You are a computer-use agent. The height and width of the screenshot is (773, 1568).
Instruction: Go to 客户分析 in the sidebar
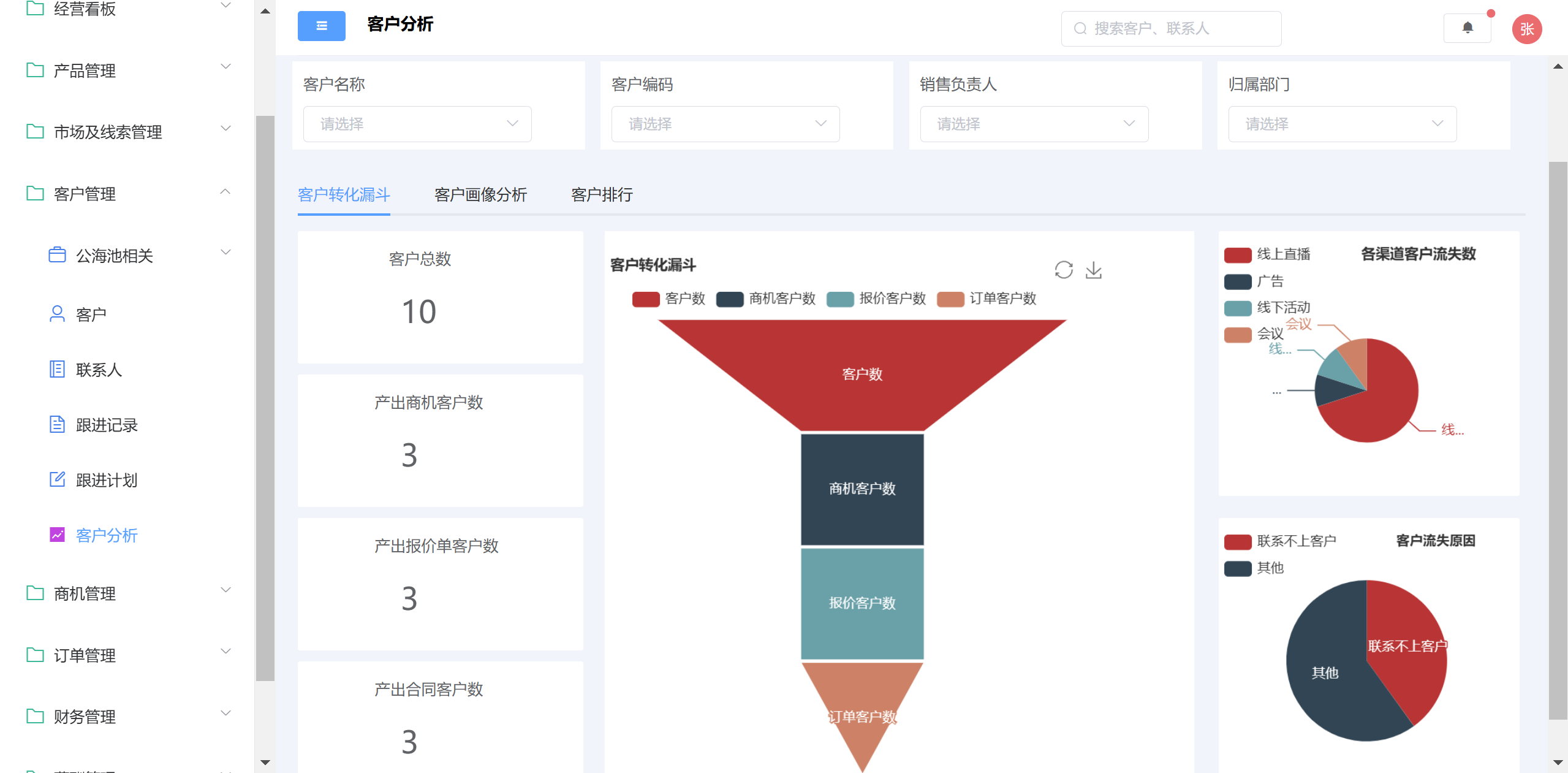[107, 535]
